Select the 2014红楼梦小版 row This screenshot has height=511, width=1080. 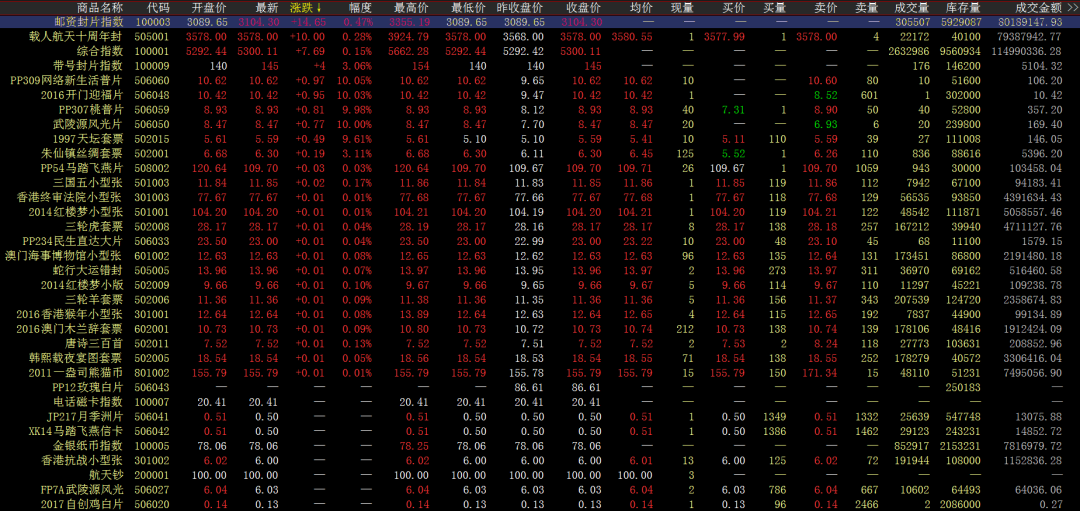coord(540,284)
